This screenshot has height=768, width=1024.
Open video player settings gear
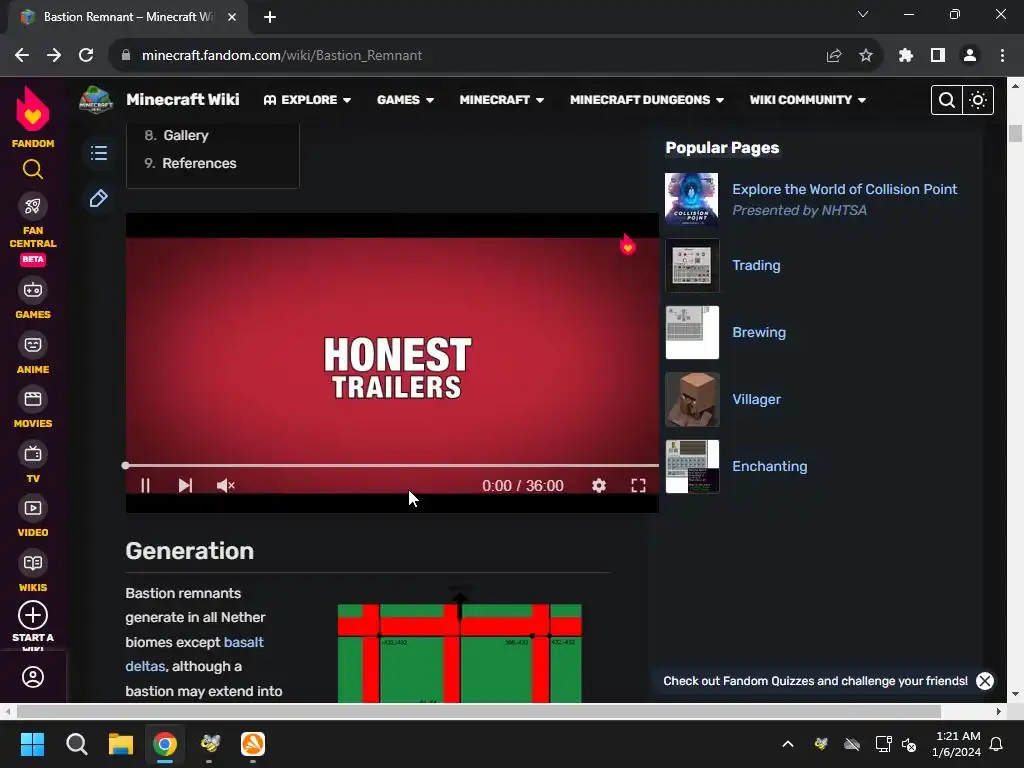point(599,485)
